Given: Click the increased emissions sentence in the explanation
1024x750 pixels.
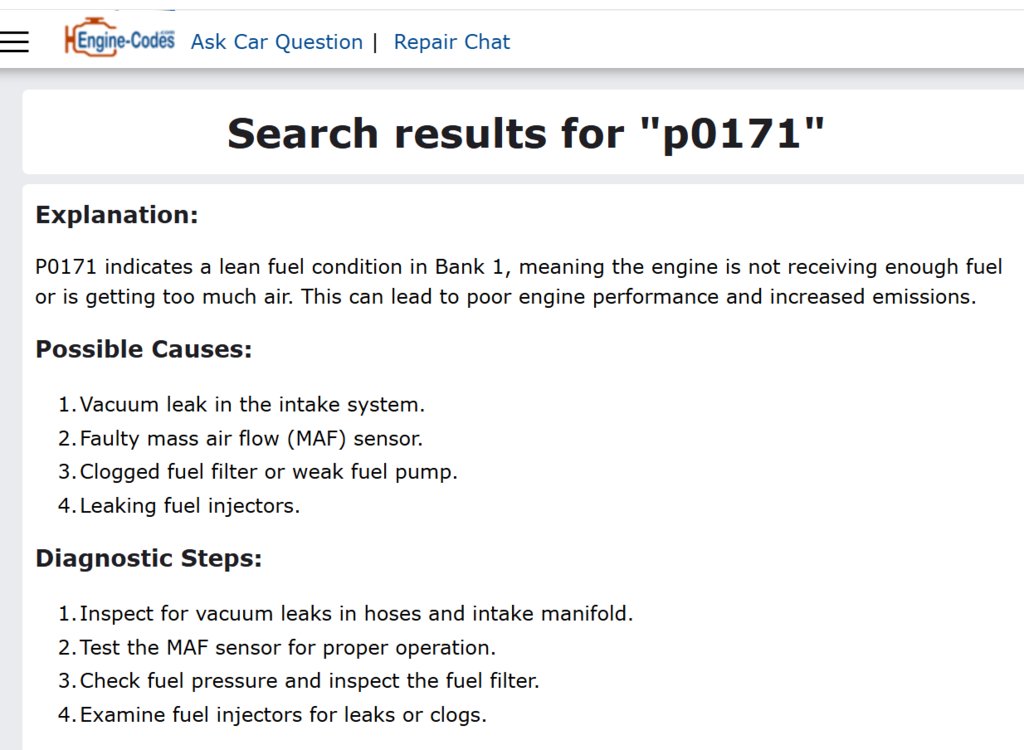Looking at the screenshot, I should [638, 297].
